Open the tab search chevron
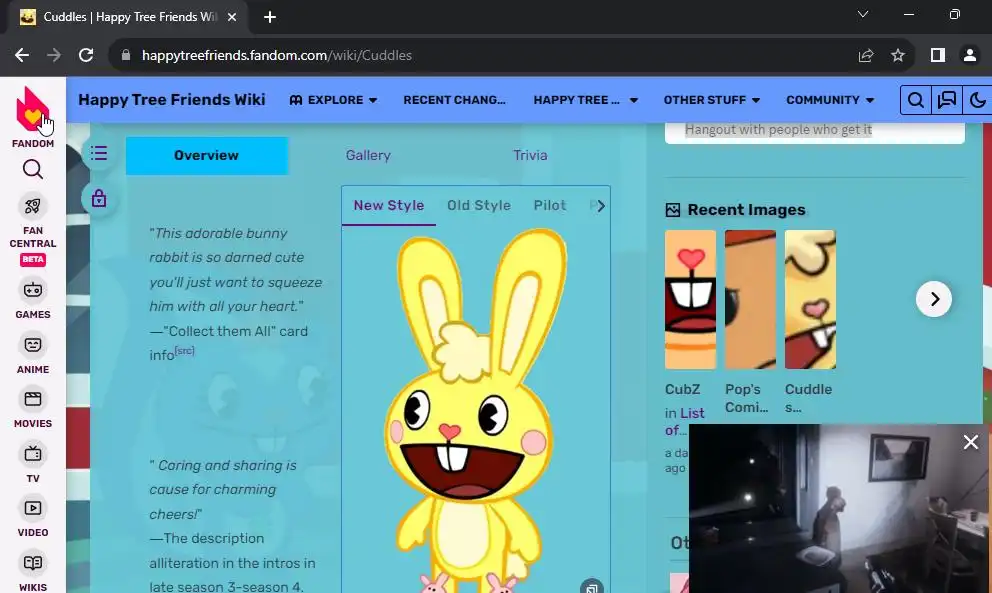 tap(863, 14)
